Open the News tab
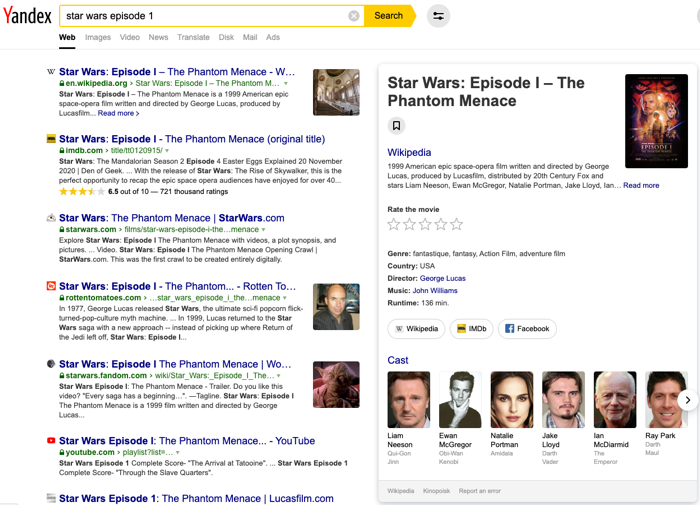 [158, 37]
